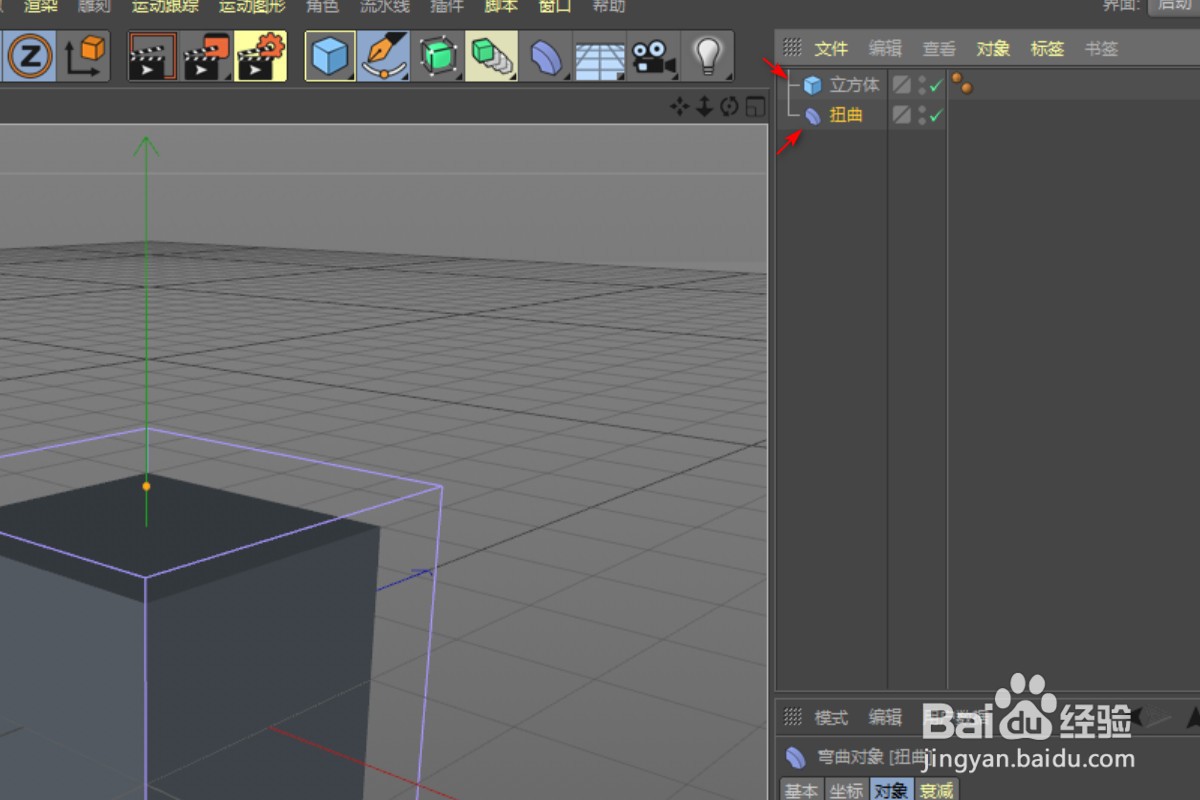Click Render View clapperboard icon

[x=153, y=56]
